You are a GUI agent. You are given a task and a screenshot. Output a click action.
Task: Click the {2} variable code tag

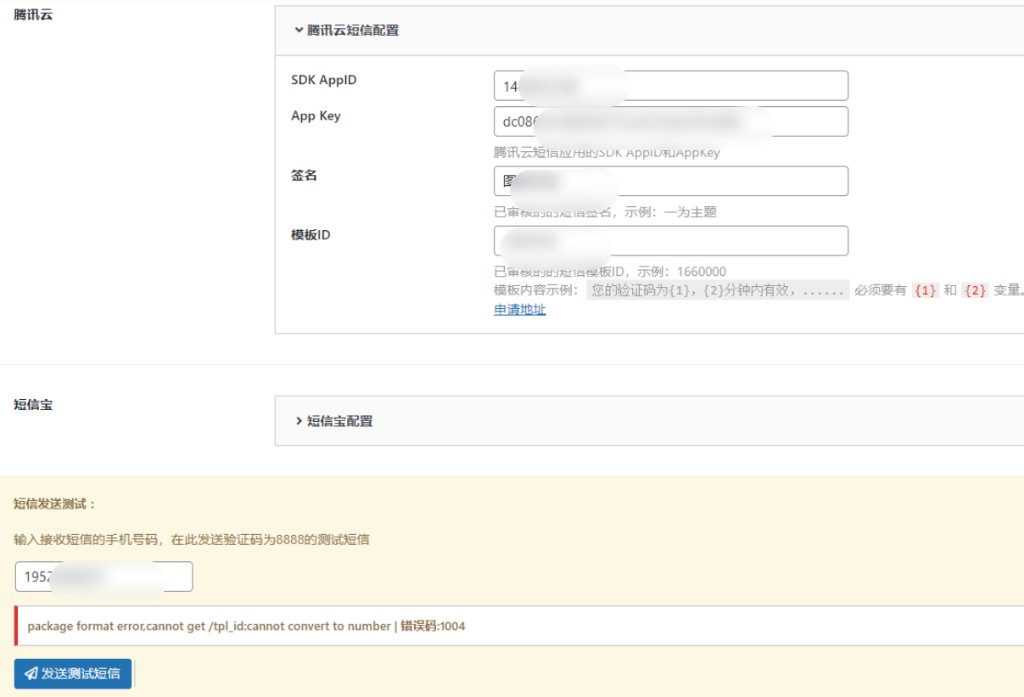[975, 290]
